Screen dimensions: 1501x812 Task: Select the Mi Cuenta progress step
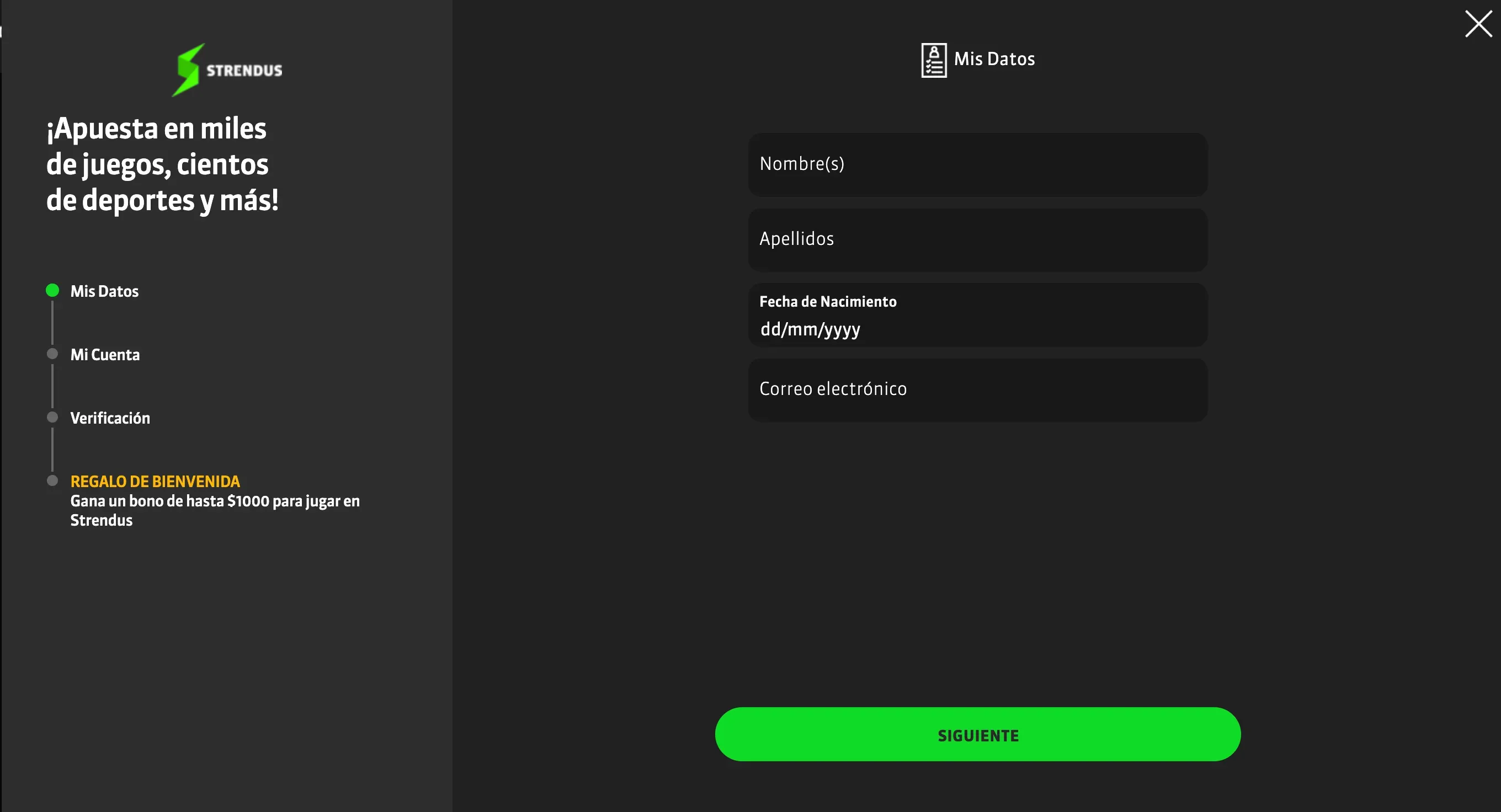pos(105,354)
